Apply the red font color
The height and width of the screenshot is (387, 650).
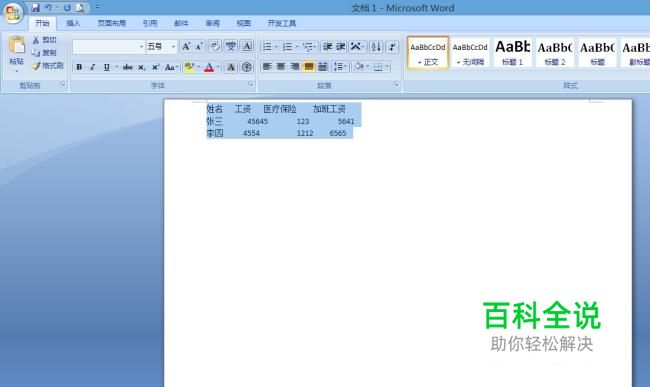[x=209, y=67]
